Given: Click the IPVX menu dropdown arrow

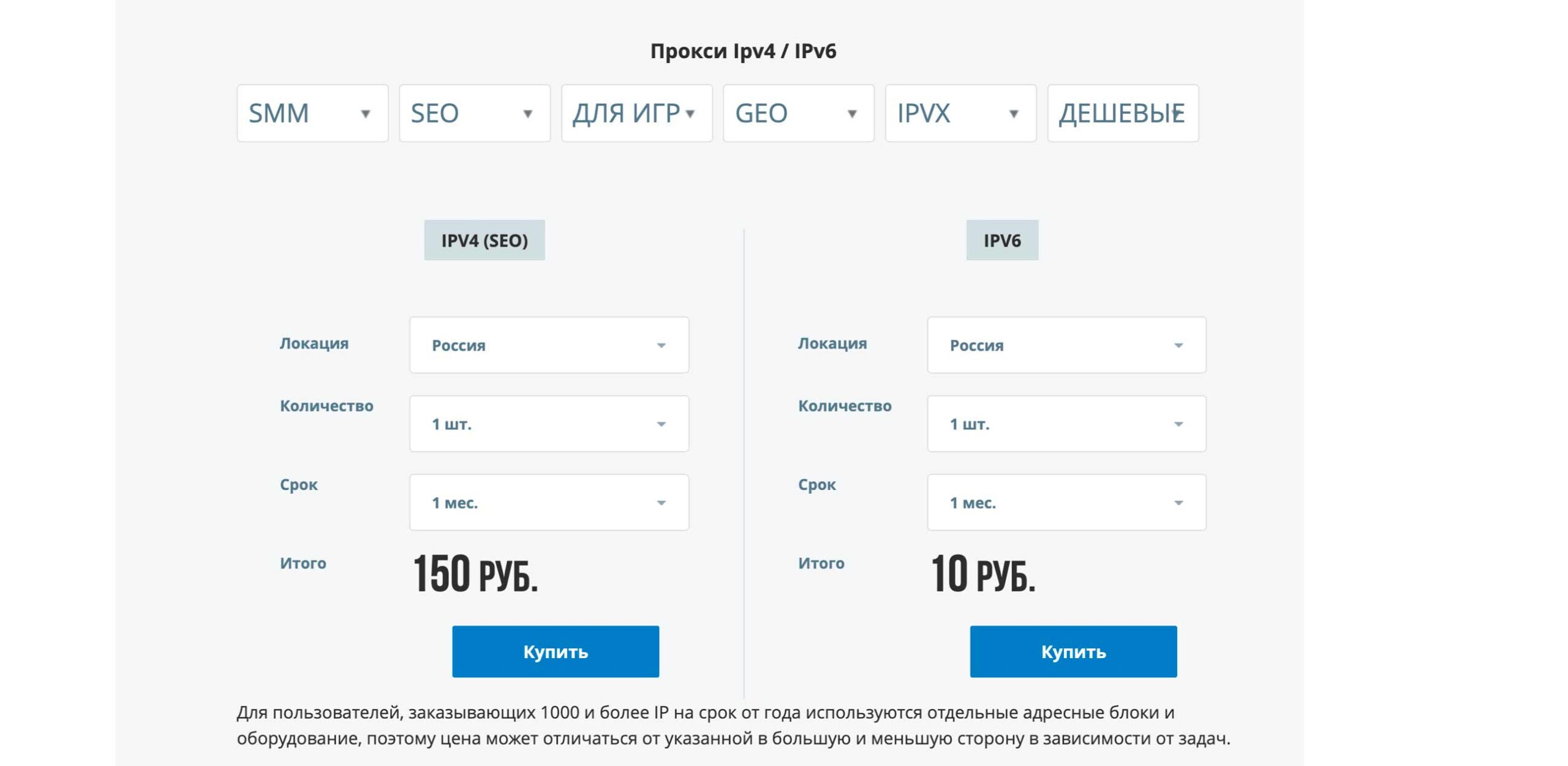Looking at the screenshot, I should click(x=1014, y=114).
